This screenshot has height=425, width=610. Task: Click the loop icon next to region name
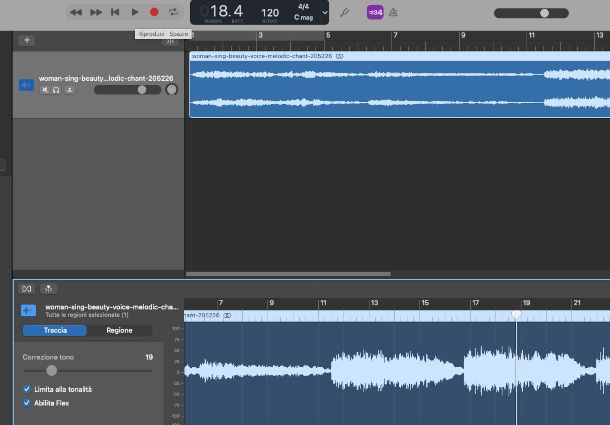coord(340,56)
